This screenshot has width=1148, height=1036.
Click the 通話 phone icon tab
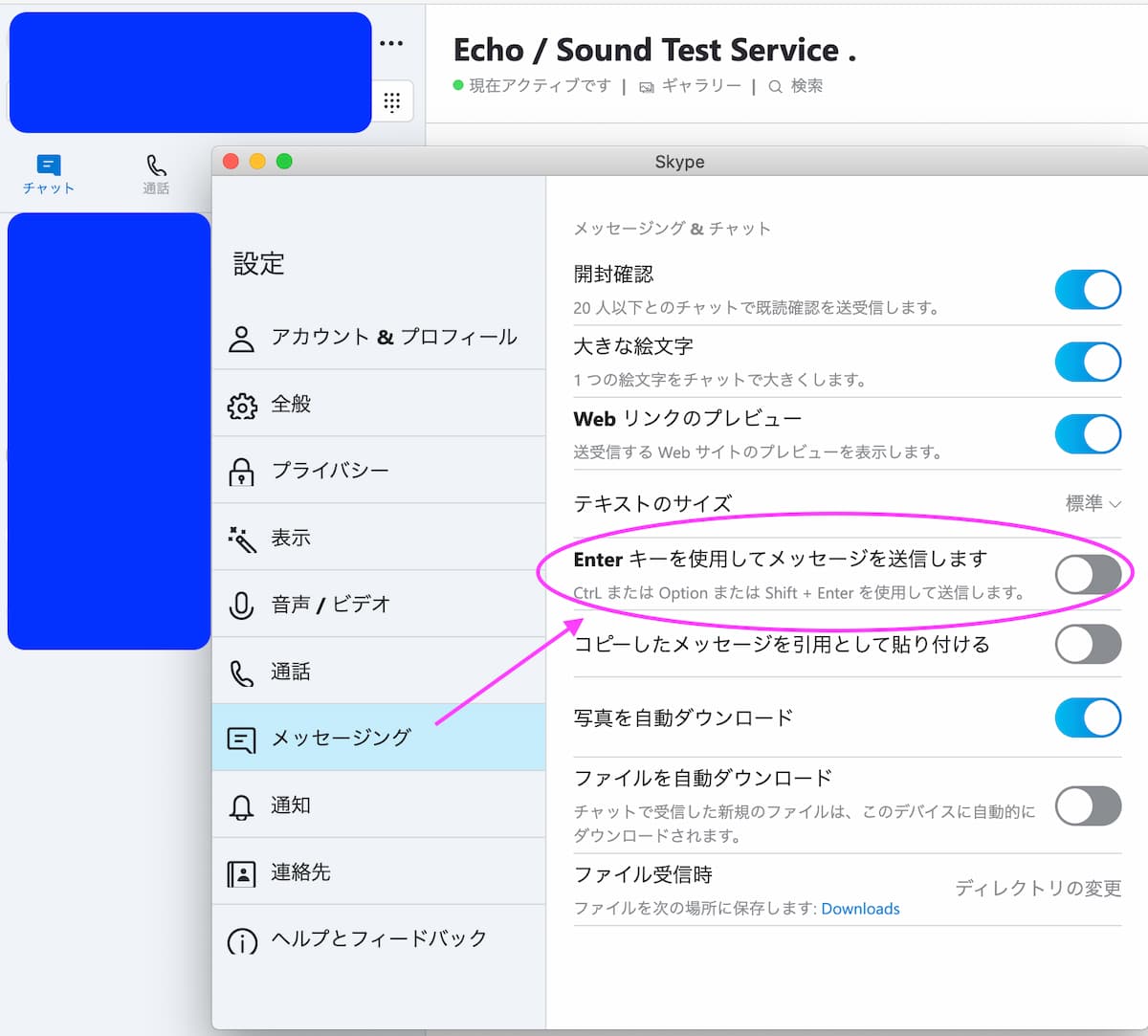click(x=156, y=165)
